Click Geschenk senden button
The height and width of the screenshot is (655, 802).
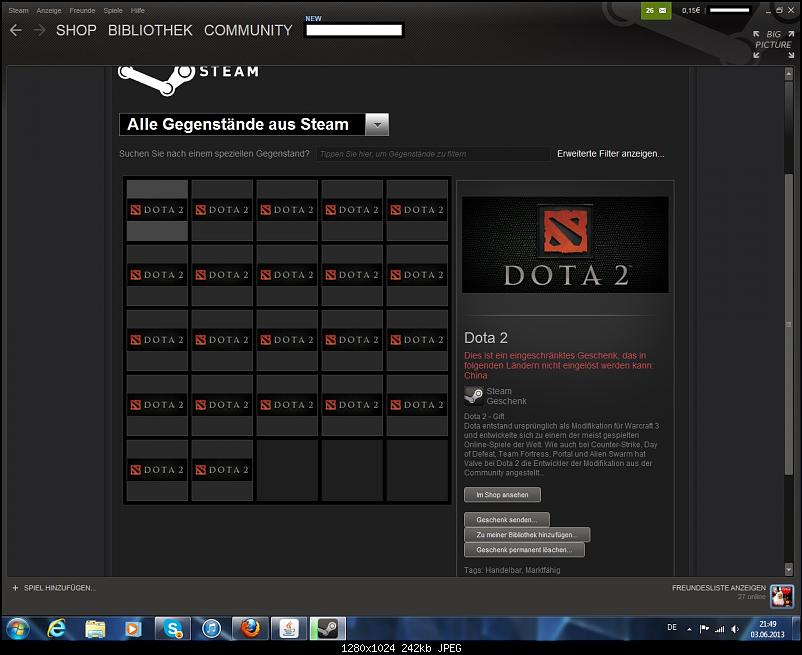coord(507,520)
